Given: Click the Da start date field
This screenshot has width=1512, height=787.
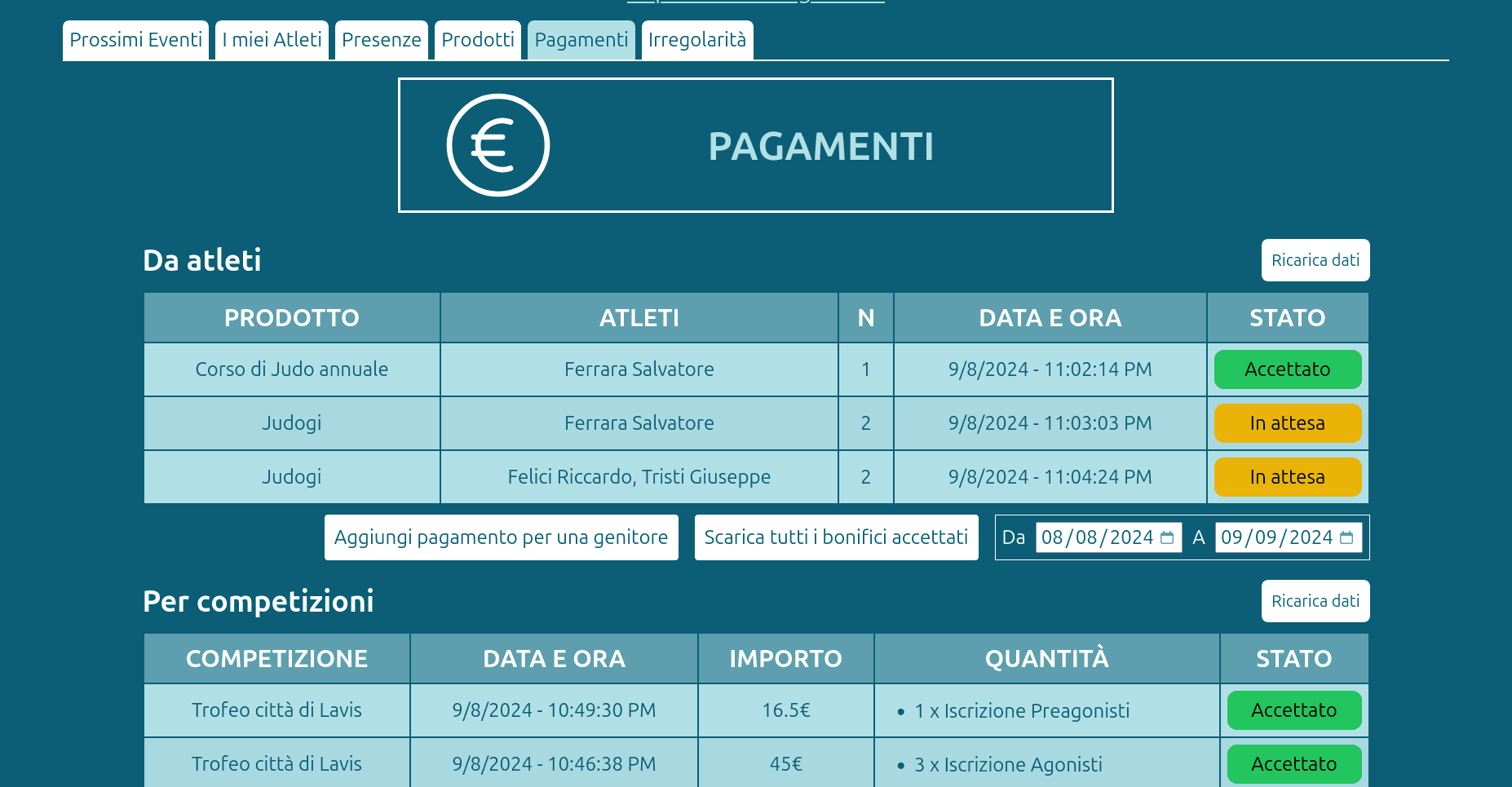Looking at the screenshot, I should pos(1096,537).
